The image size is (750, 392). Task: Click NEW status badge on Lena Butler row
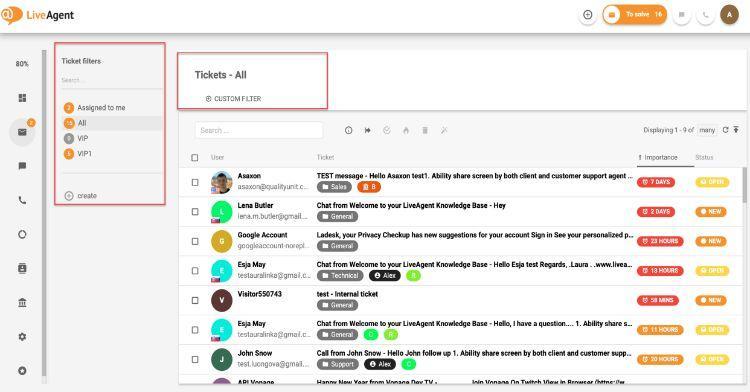711,211
